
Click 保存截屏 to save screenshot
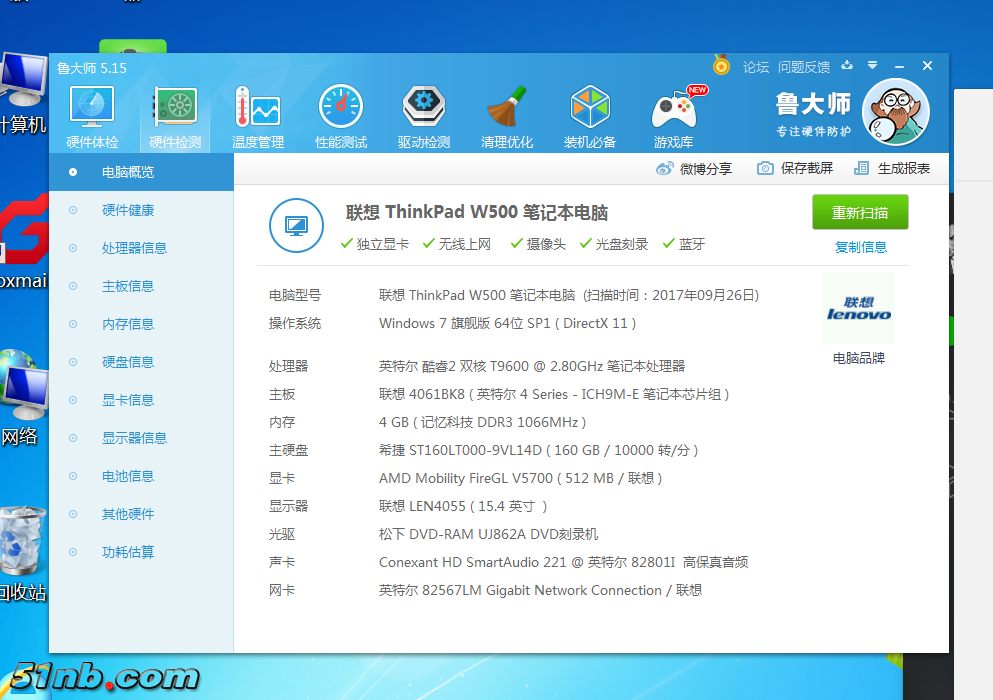click(795, 169)
